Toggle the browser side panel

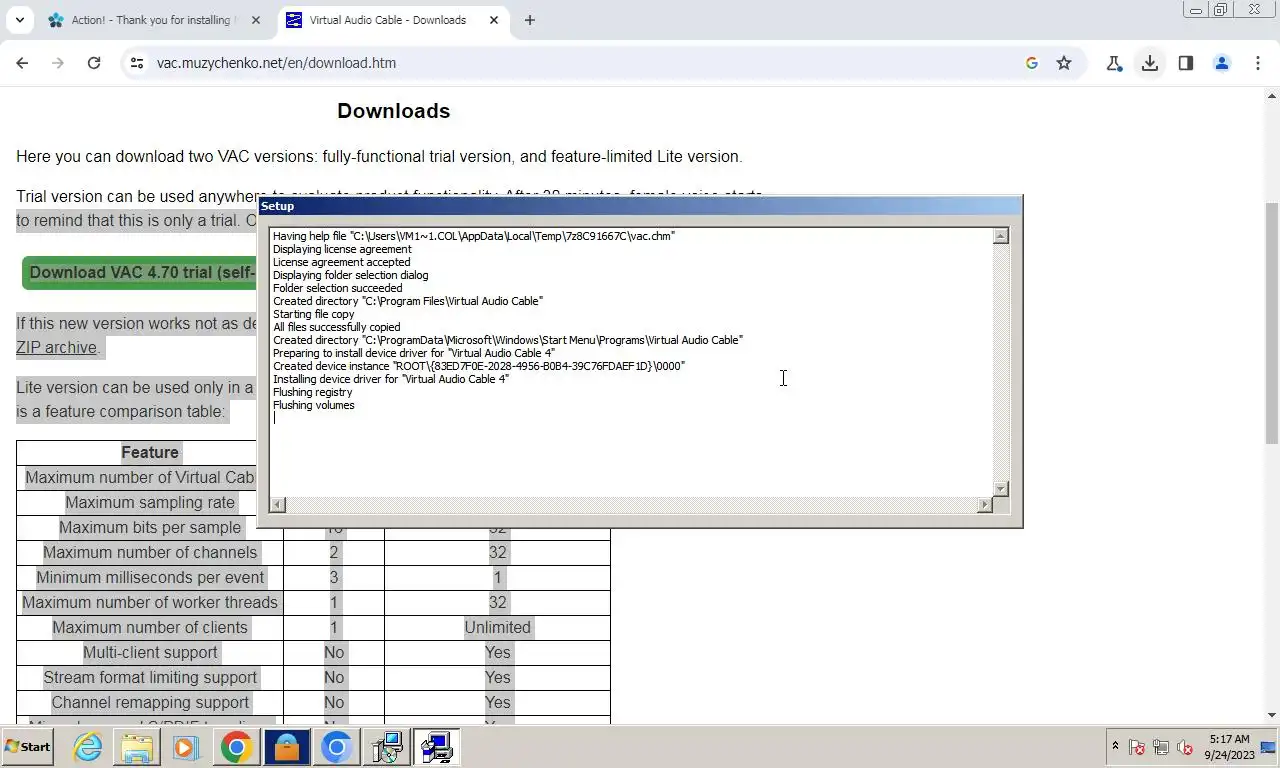click(x=1186, y=63)
